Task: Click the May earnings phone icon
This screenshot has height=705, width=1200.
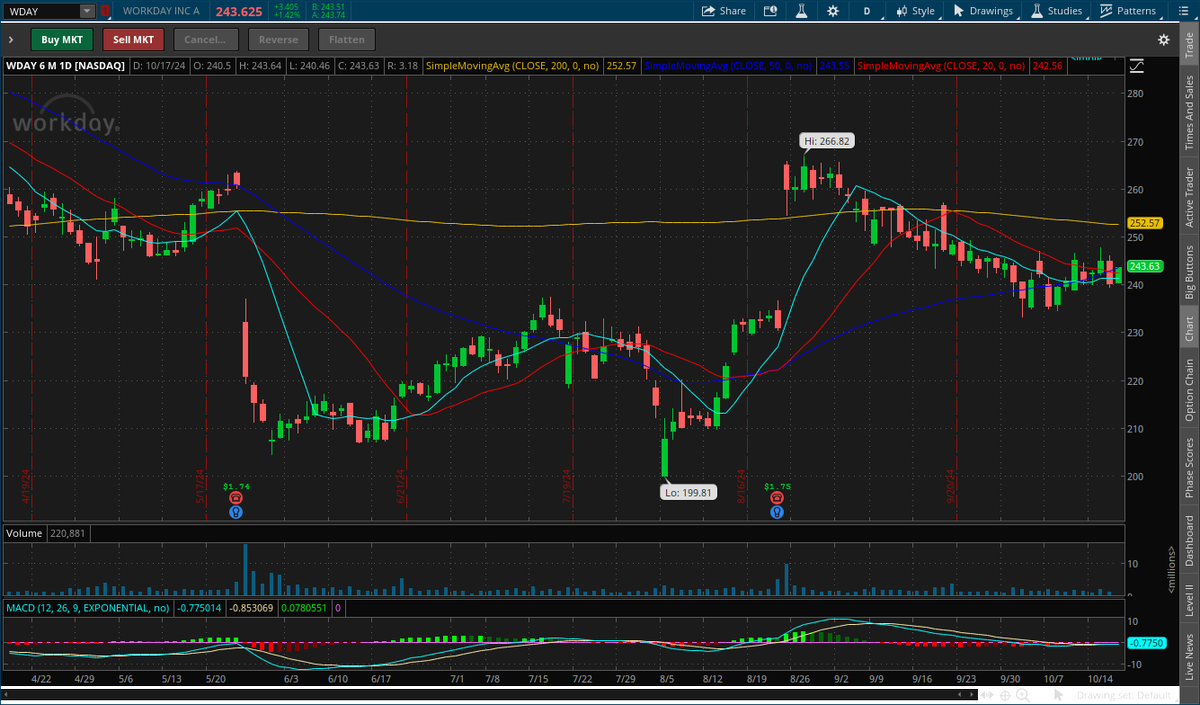Action: coord(236,497)
